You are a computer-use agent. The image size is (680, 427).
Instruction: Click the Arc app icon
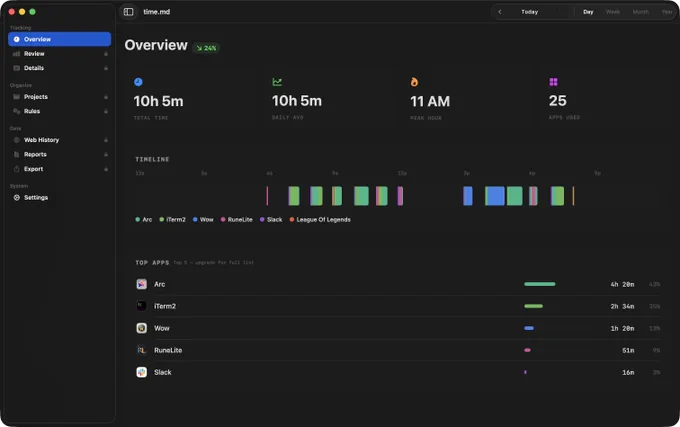click(x=141, y=284)
